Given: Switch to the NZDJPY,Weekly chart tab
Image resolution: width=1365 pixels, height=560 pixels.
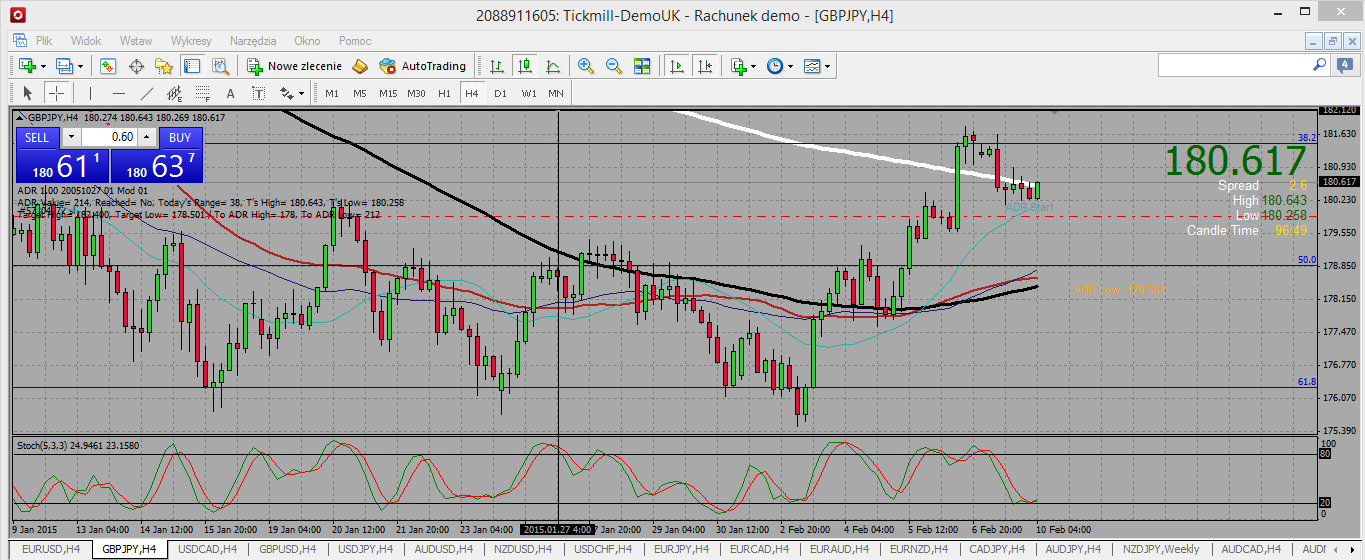Looking at the screenshot, I should point(1161,549).
